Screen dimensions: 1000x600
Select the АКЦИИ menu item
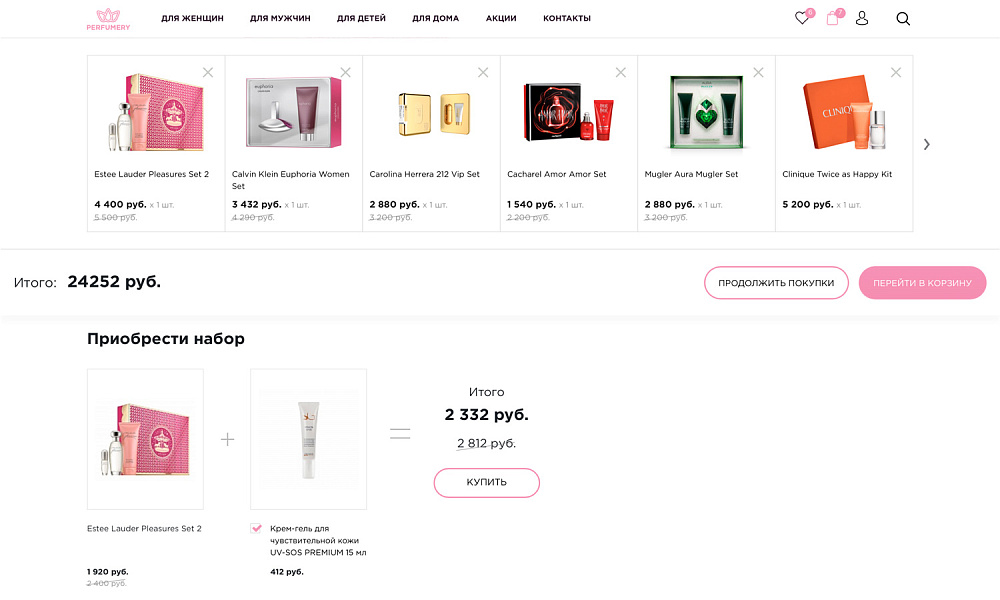[501, 18]
